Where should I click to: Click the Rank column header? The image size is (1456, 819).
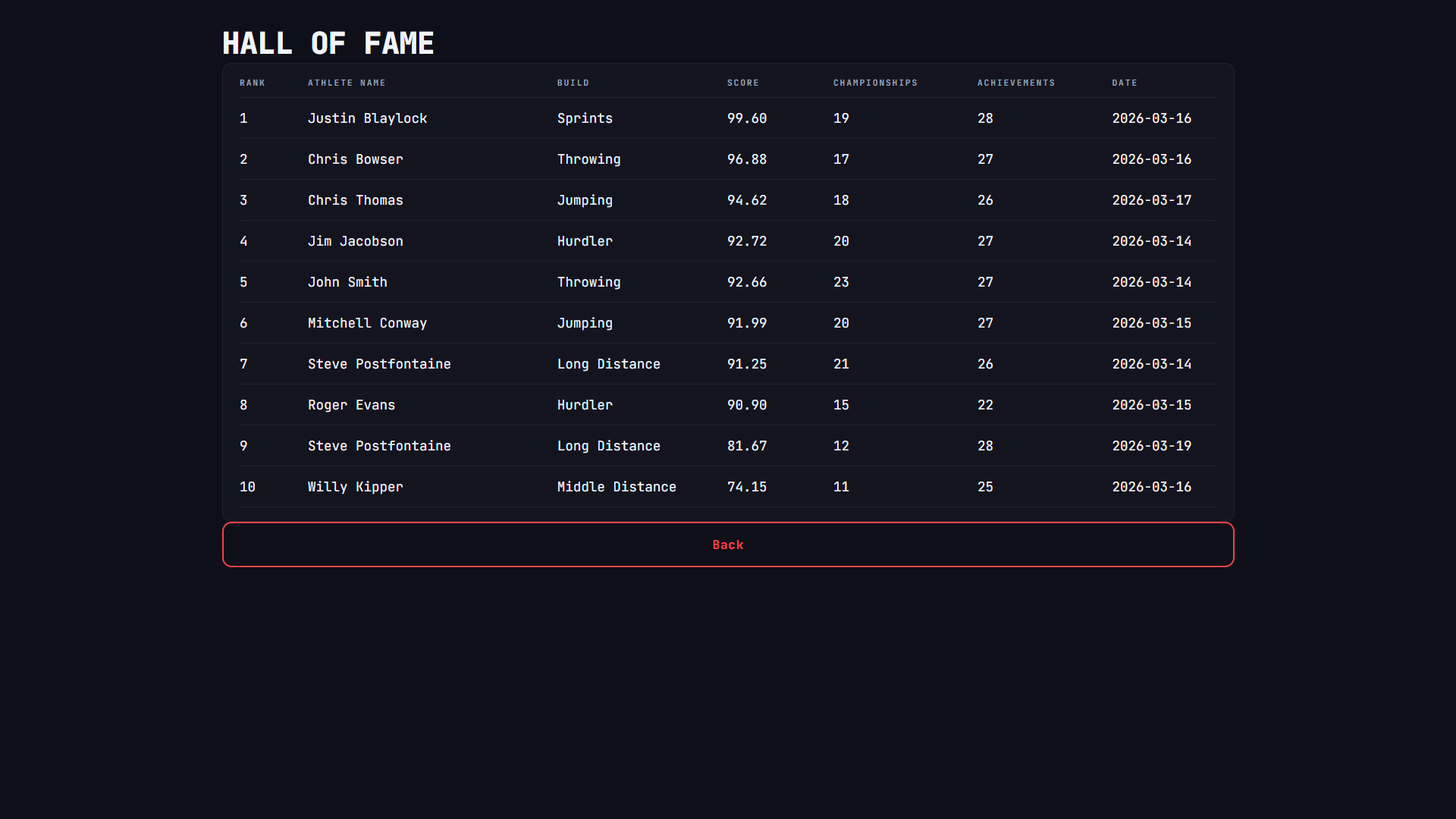point(253,83)
